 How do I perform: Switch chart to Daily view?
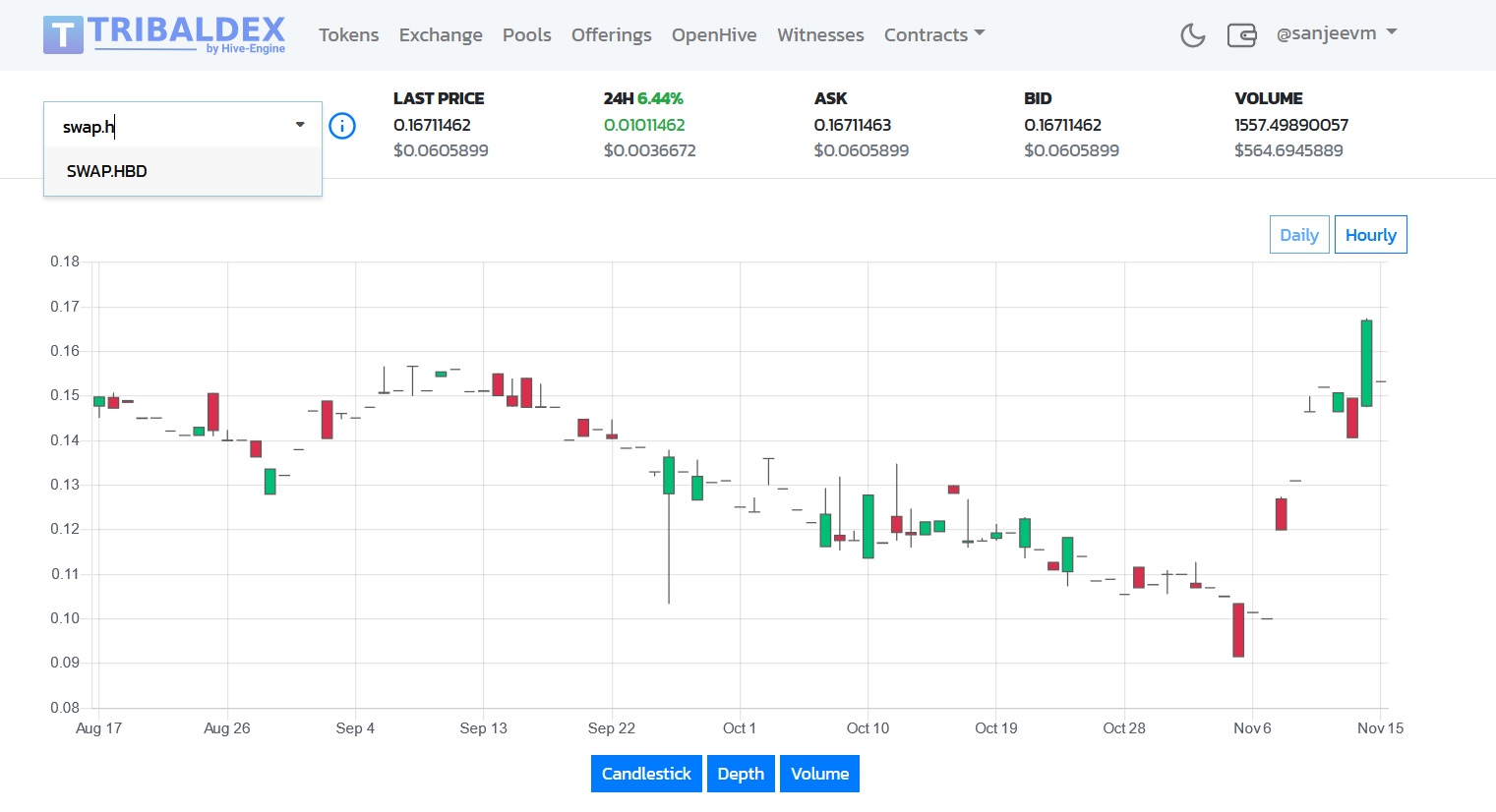1299,234
